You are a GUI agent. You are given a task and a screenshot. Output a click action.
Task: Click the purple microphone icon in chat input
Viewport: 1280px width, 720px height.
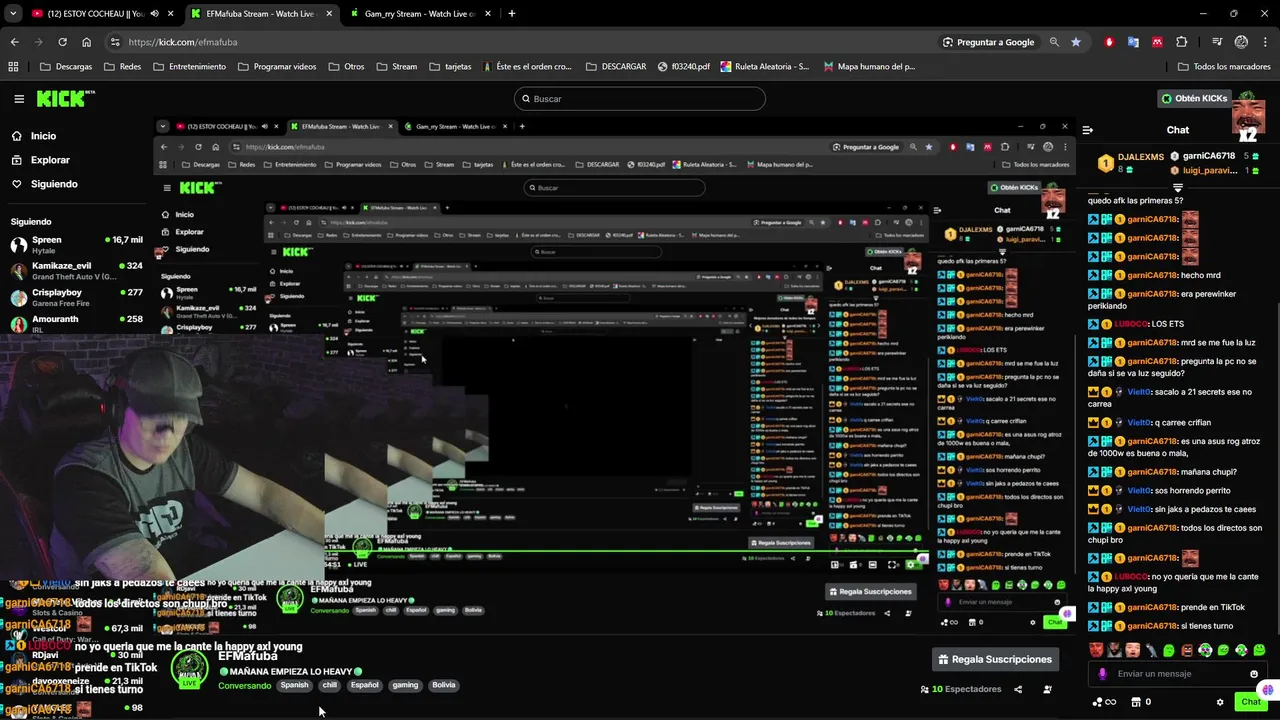1102,674
